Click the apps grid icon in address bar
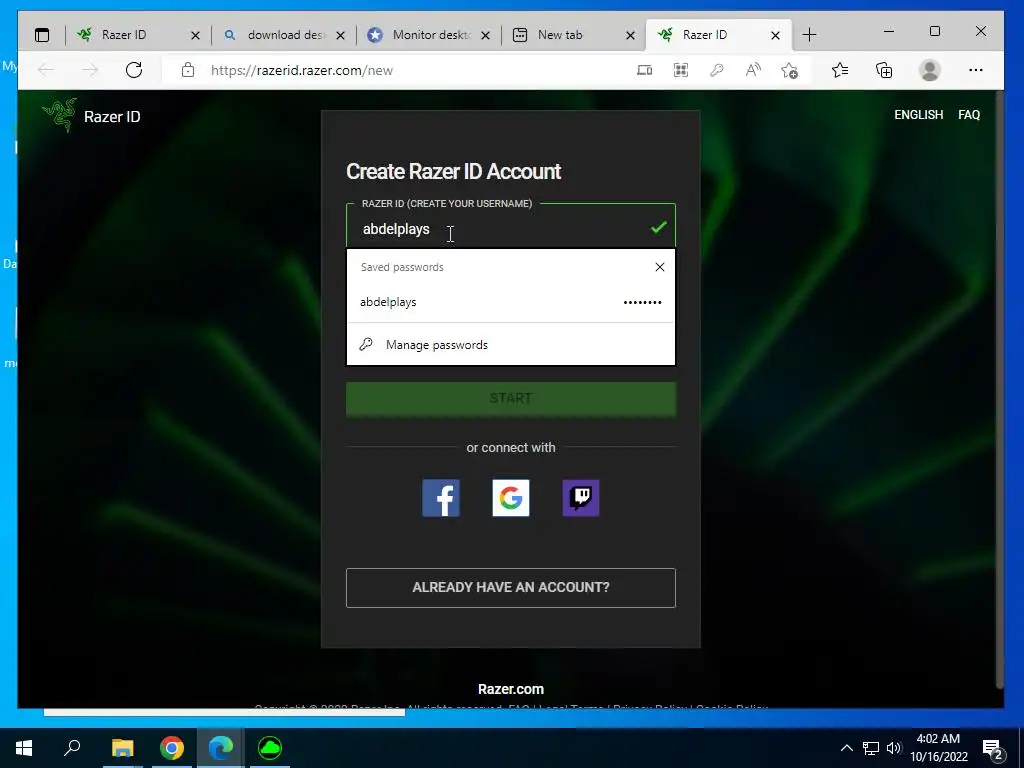Viewport: 1024px width, 768px height. tap(680, 70)
